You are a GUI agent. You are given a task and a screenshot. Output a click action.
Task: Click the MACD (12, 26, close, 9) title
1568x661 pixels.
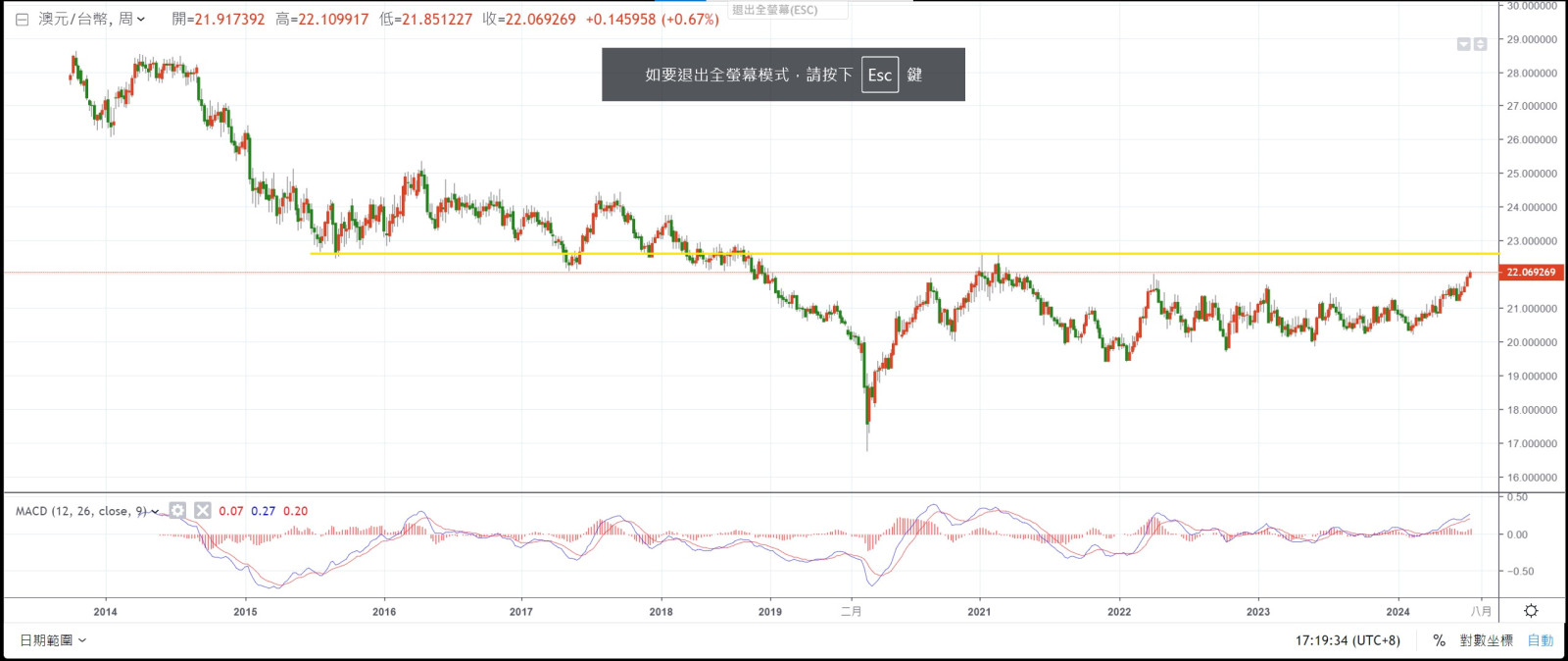80,511
